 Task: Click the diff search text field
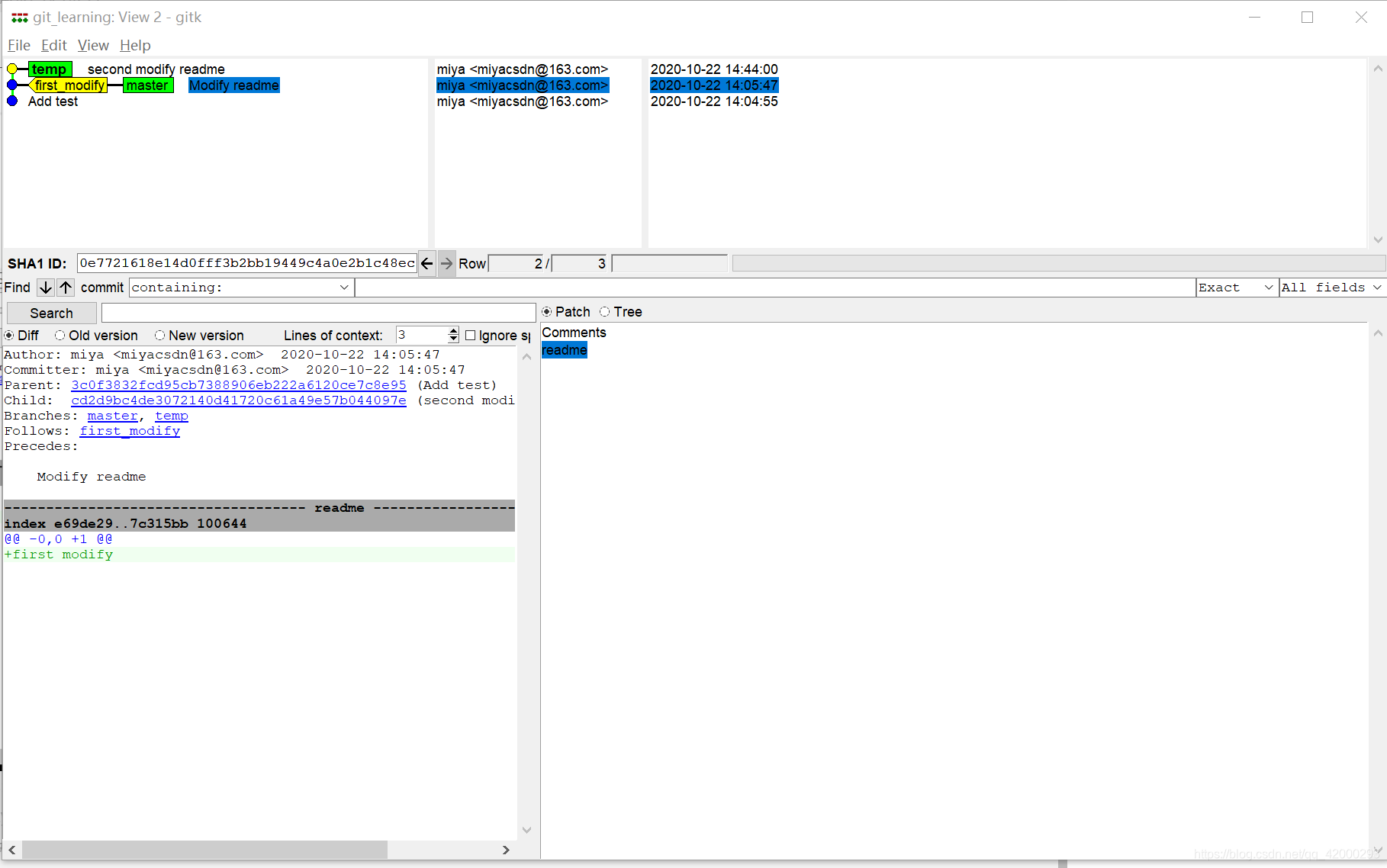pyautogui.click(x=319, y=313)
